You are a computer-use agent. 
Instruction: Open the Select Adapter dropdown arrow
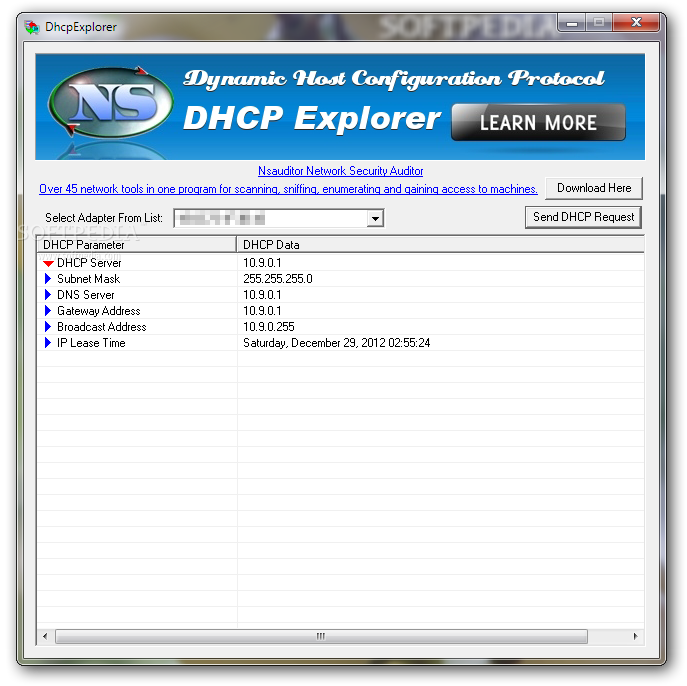[375, 218]
